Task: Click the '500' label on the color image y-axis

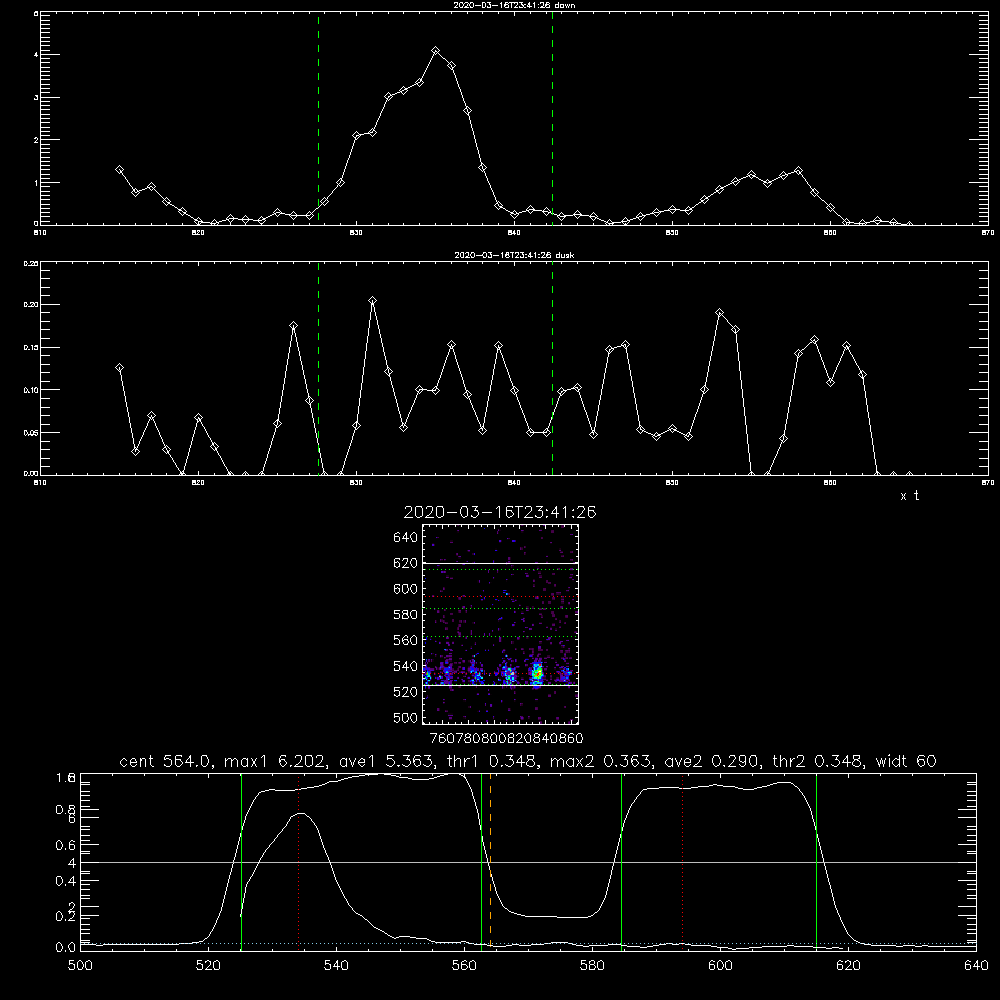Action: (x=406, y=717)
